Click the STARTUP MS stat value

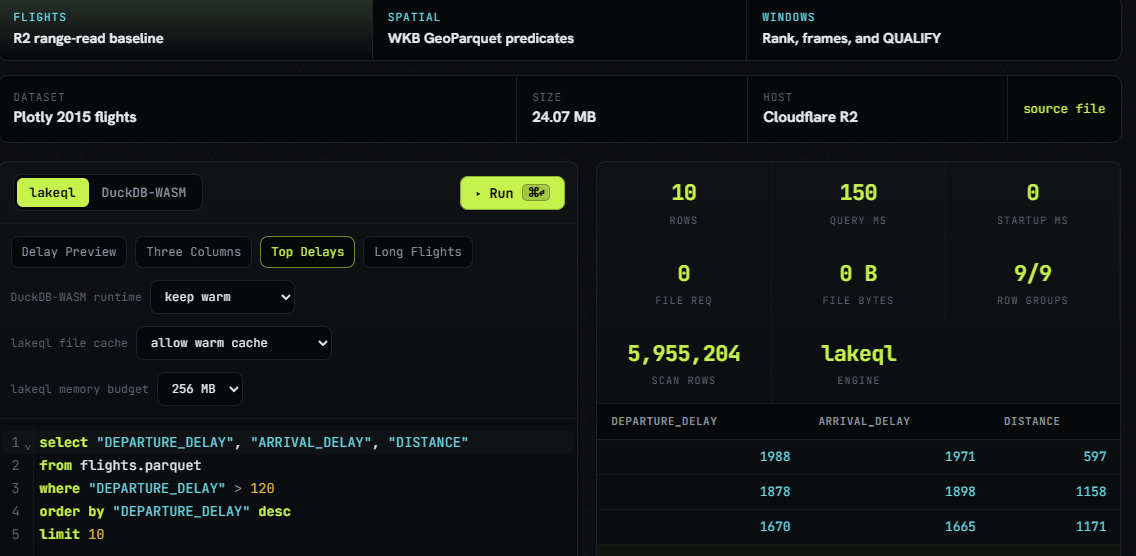pos(1033,193)
